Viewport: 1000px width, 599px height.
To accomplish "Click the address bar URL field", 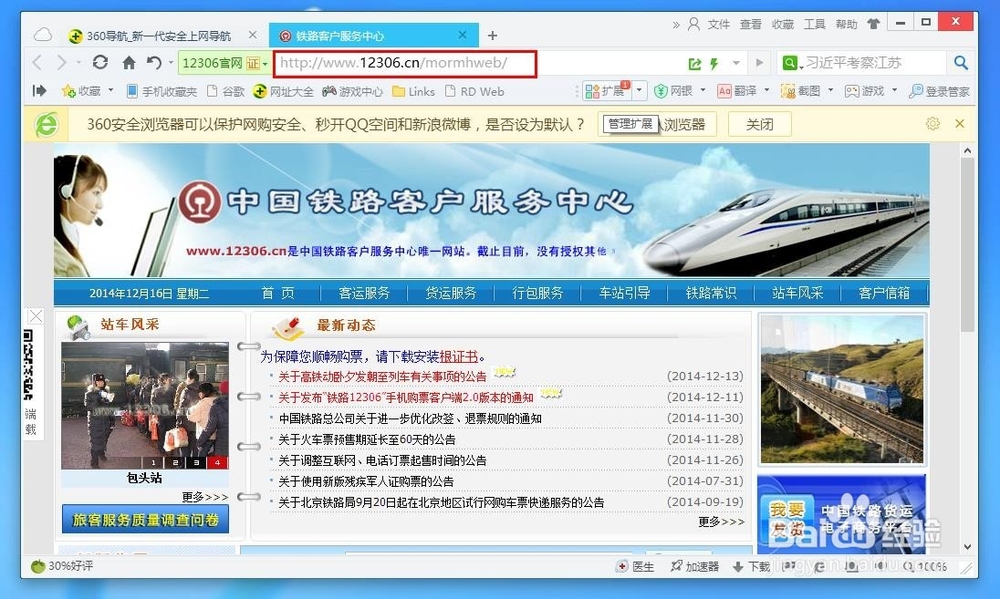I will (405, 63).
